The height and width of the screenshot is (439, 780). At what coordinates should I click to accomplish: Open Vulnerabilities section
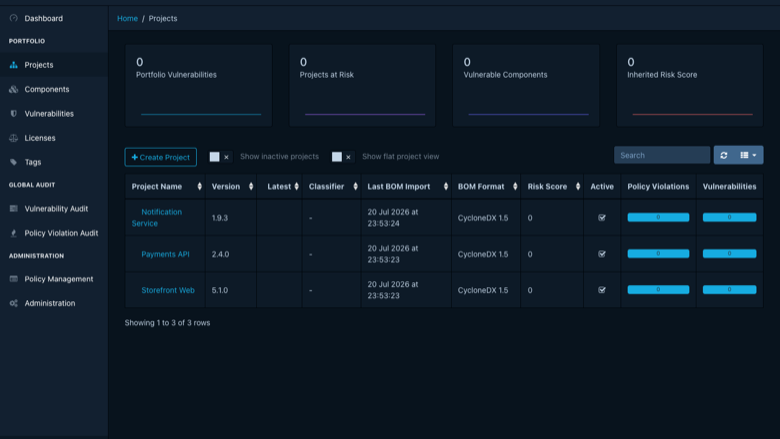(x=49, y=113)
